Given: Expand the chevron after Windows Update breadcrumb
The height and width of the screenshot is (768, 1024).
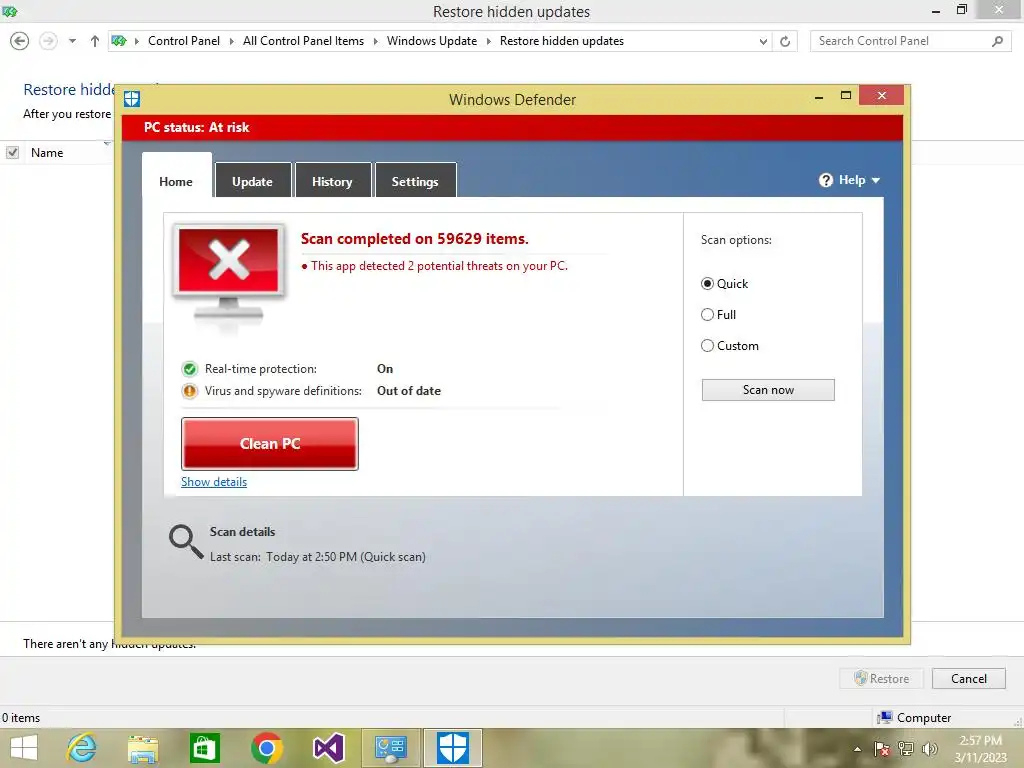Looking at the screenshot, I should pos(488,41).
